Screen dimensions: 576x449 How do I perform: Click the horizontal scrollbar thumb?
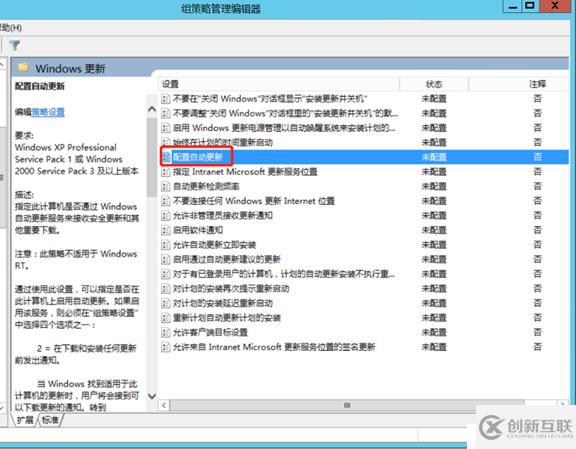point(347,405)
